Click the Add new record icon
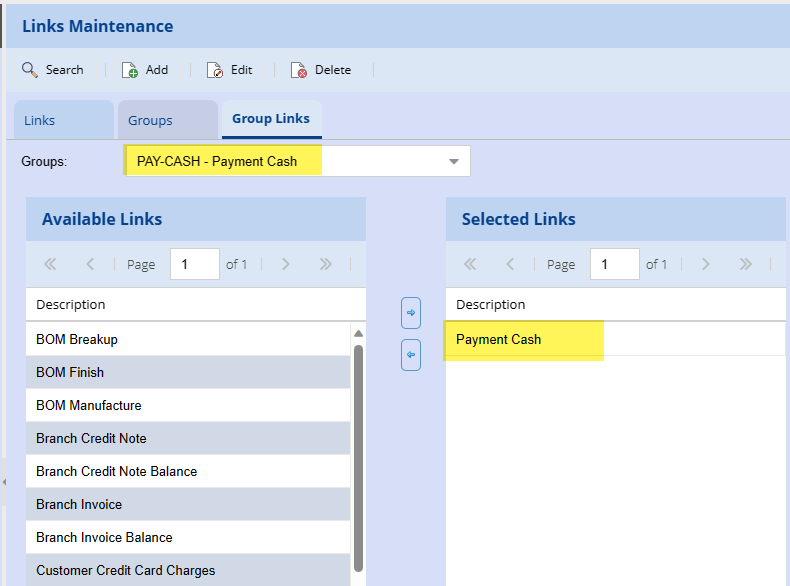 click(x=130, y=70)
